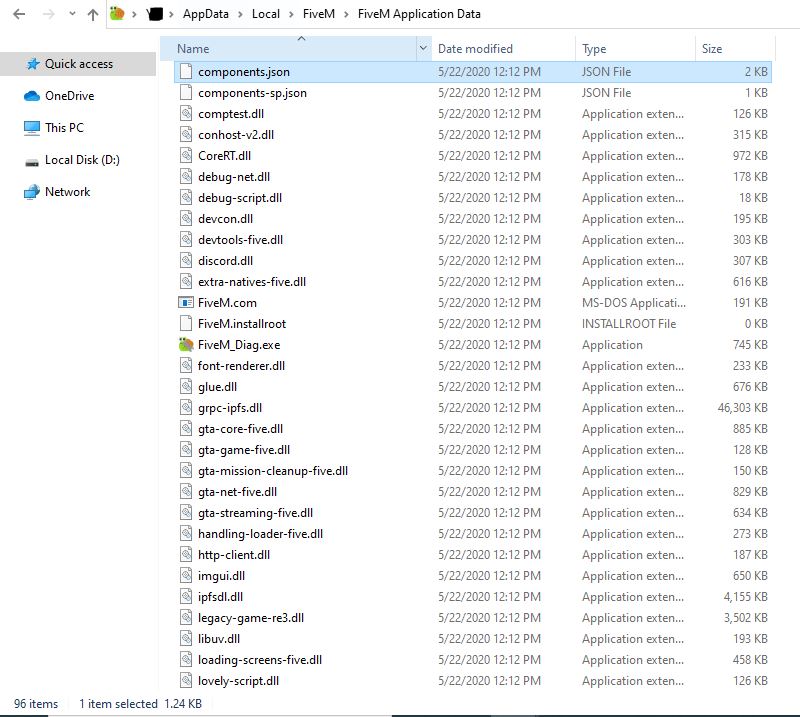Viewport: 800px width, 717px height.
Task: Select loading-screens-five.dll file name
Action: pyautogui.click(x=260, y=660)
